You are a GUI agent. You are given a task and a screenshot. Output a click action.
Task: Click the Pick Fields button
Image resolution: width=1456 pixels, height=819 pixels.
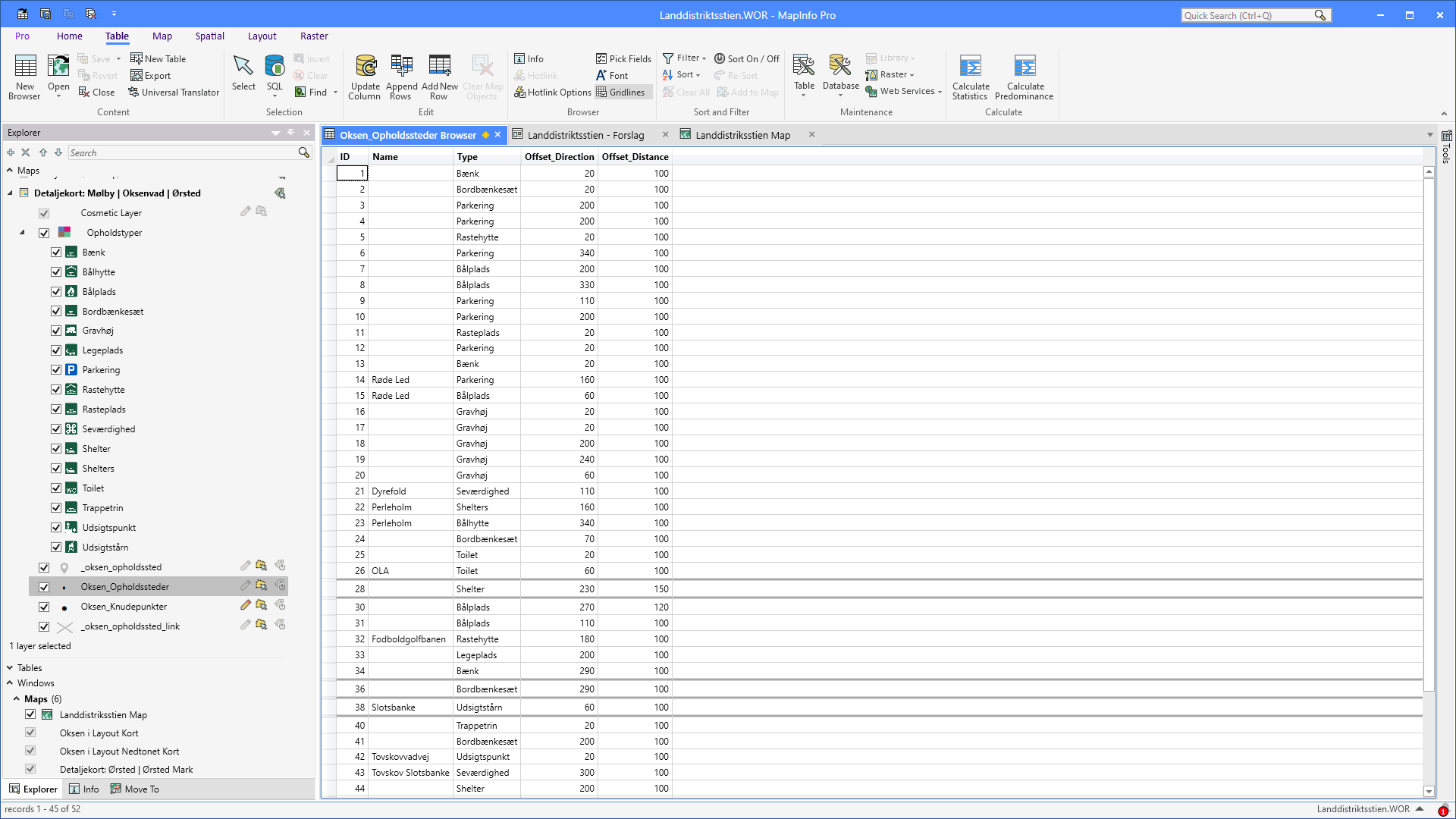click(623, 58)
